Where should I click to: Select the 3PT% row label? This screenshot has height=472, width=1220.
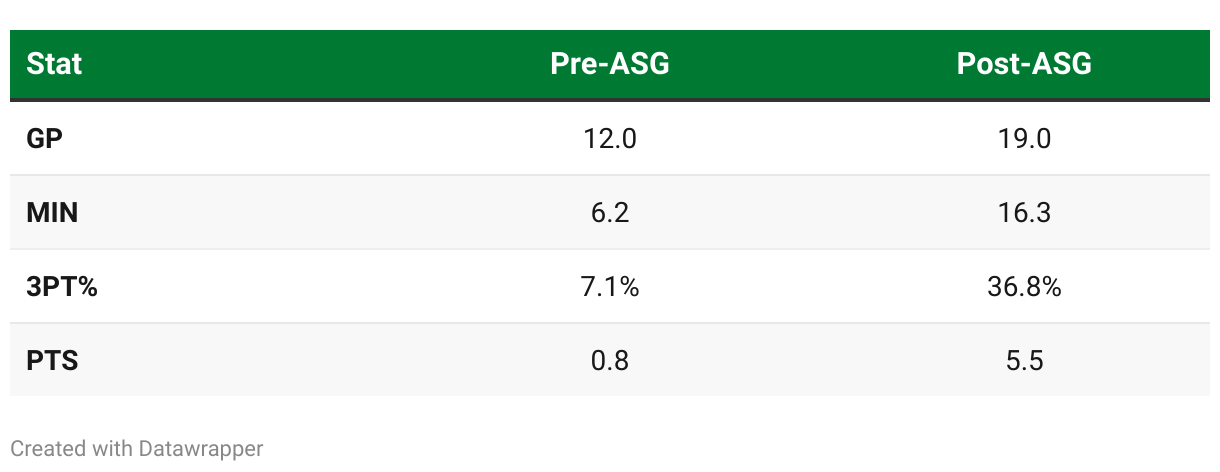(62, 287)
